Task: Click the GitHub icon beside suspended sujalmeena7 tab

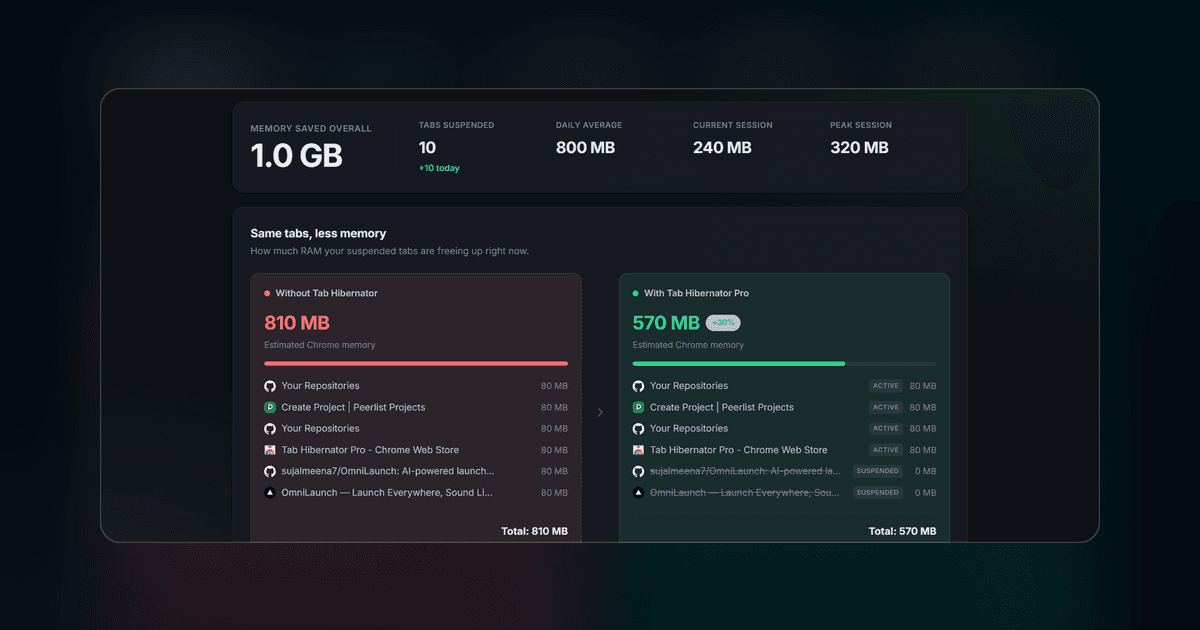Action: click(638, 471)
